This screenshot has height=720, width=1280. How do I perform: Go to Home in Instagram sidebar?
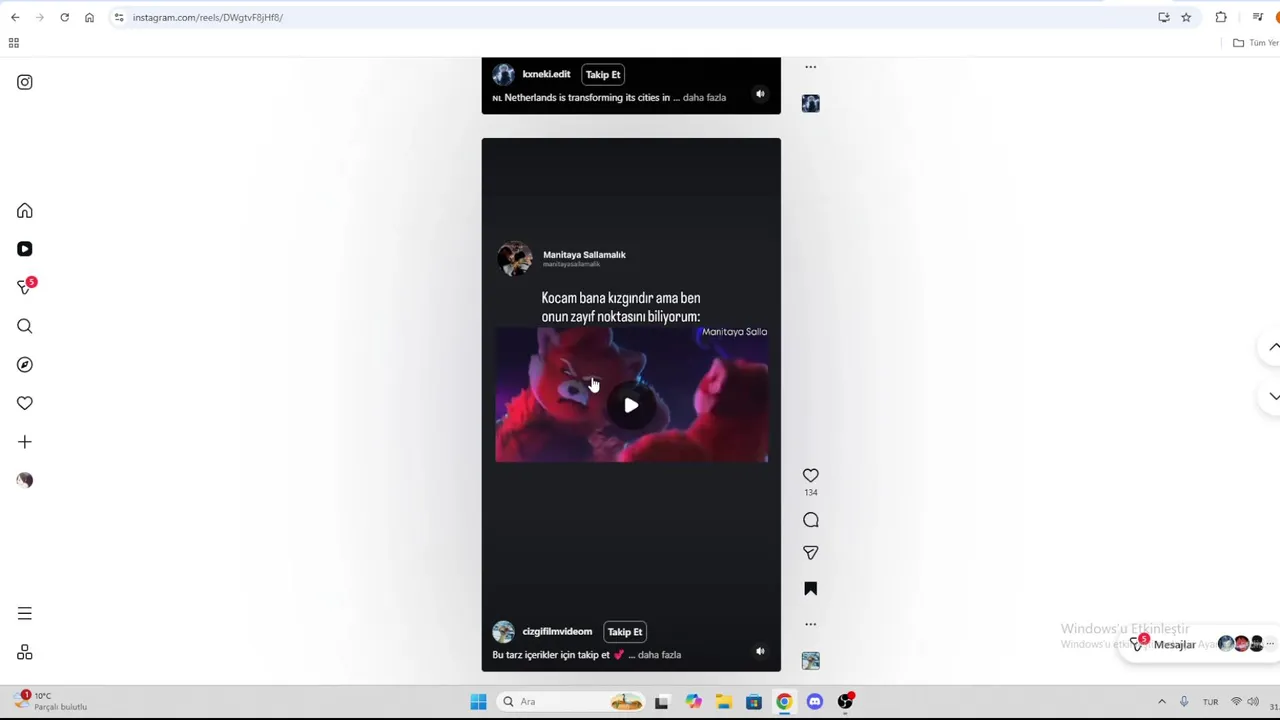click(x=25, y=211)
